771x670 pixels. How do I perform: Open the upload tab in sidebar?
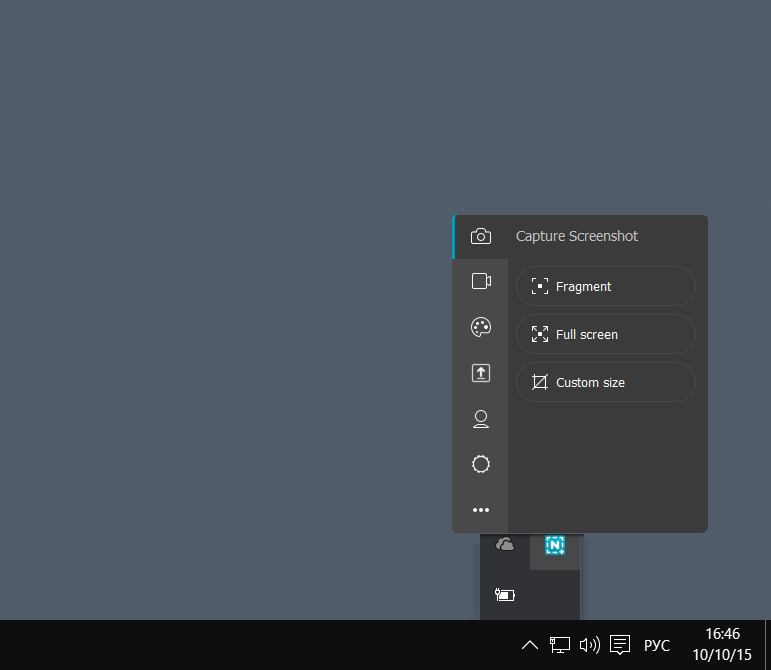pos(481,373)
